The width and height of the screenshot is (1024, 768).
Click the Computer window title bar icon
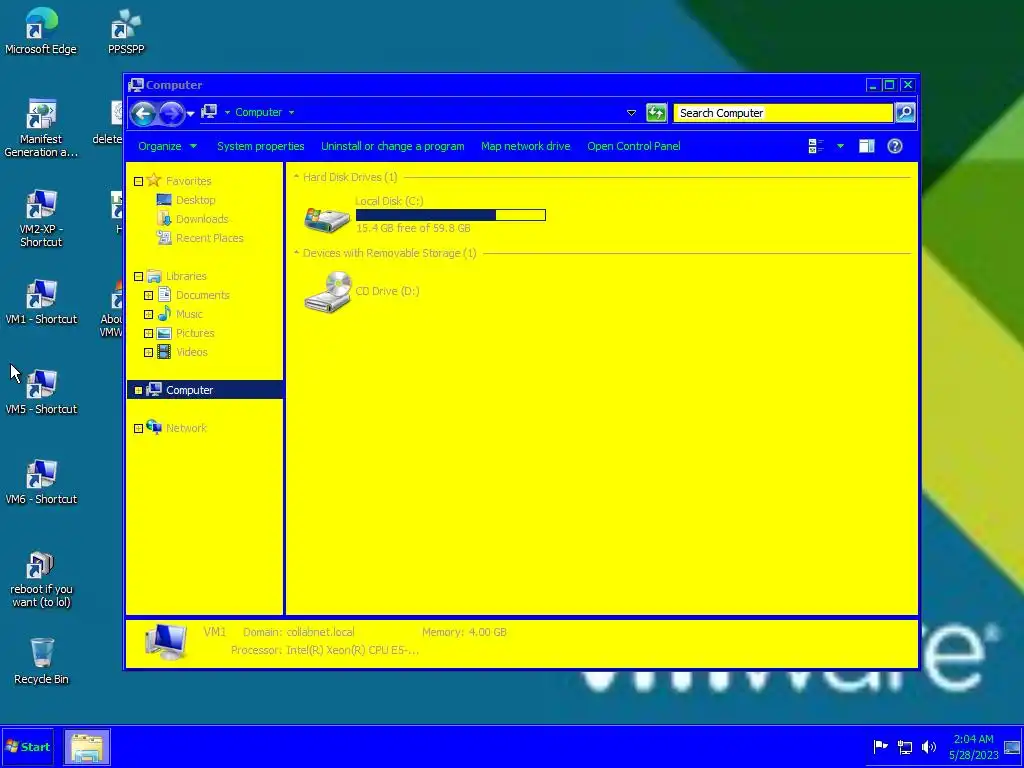(136, 85)
